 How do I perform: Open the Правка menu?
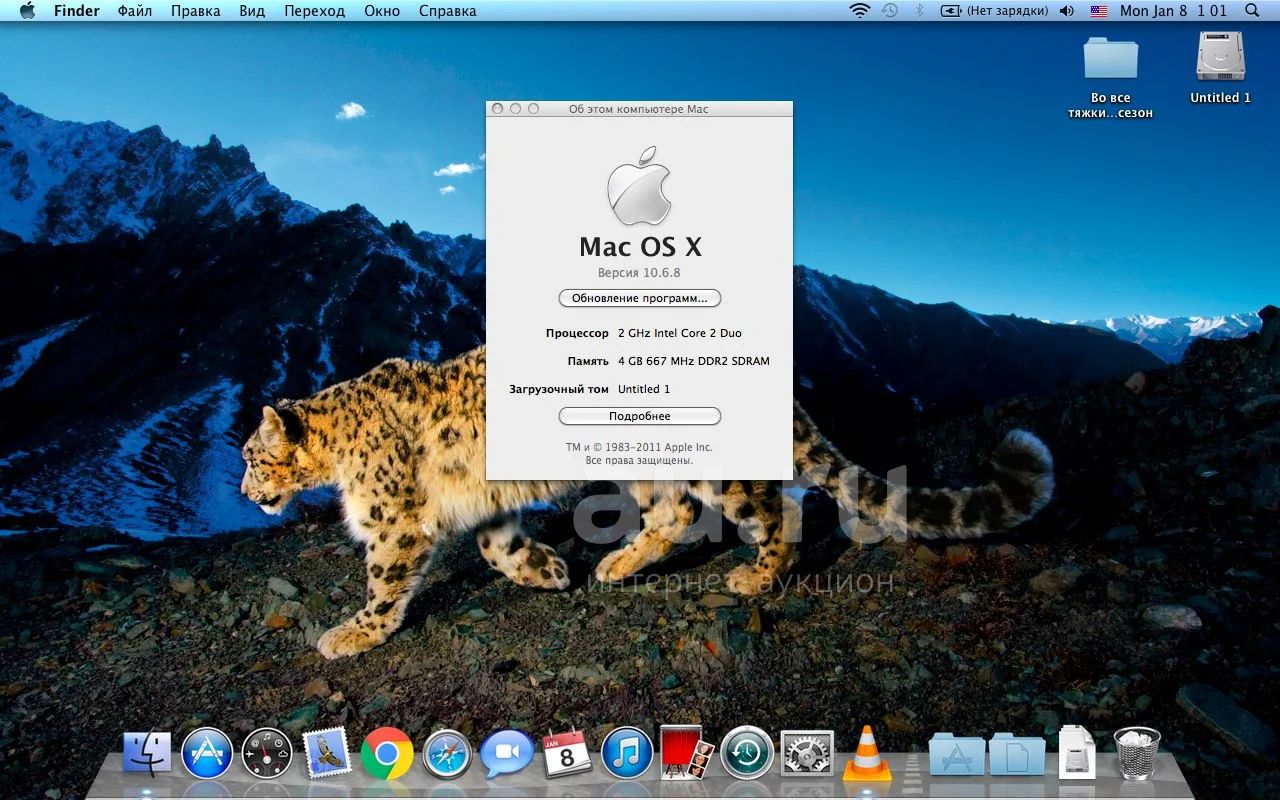[x=196, y=11]
